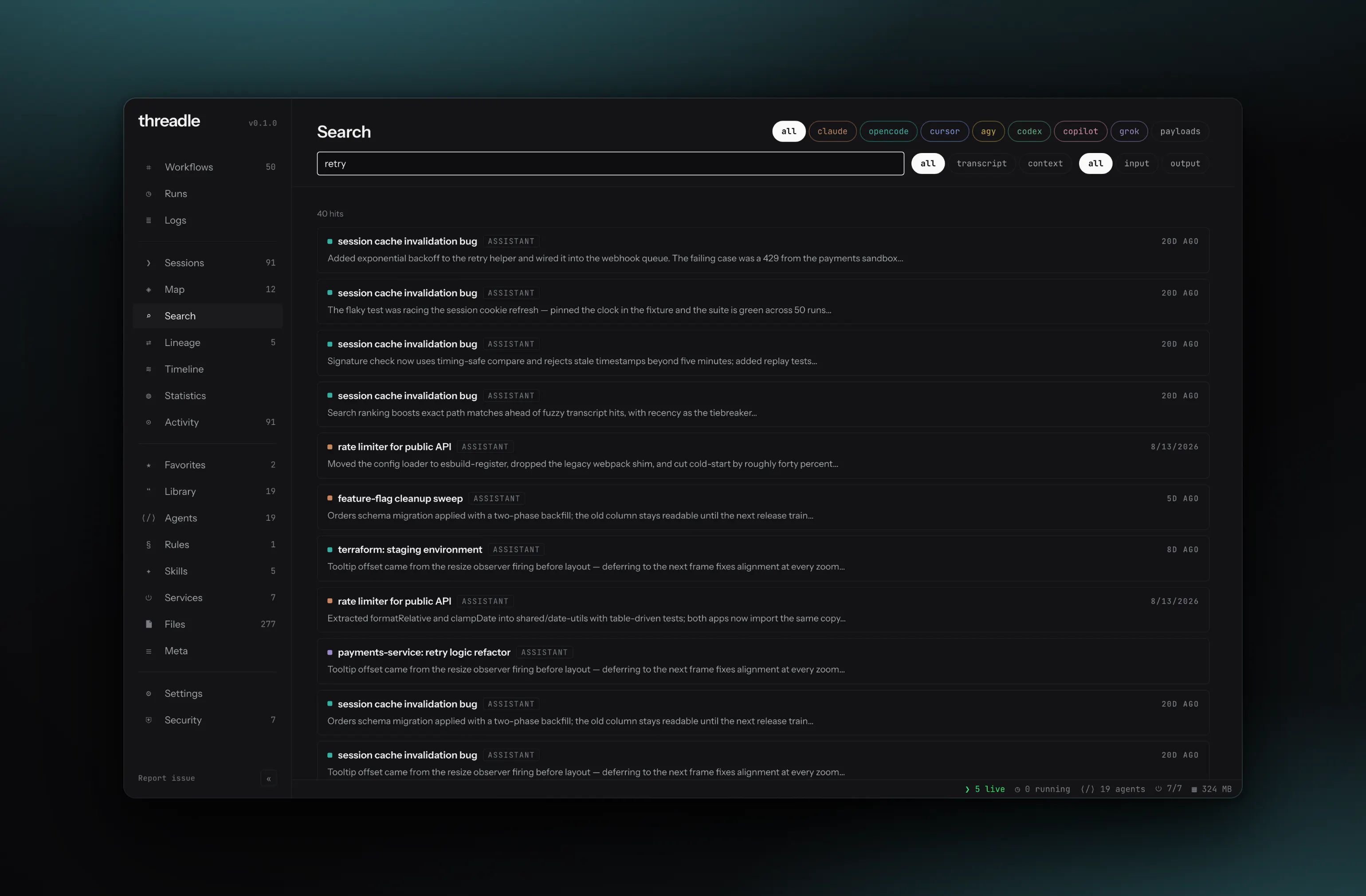Click the Skills sparkle icon

point(149,572)
